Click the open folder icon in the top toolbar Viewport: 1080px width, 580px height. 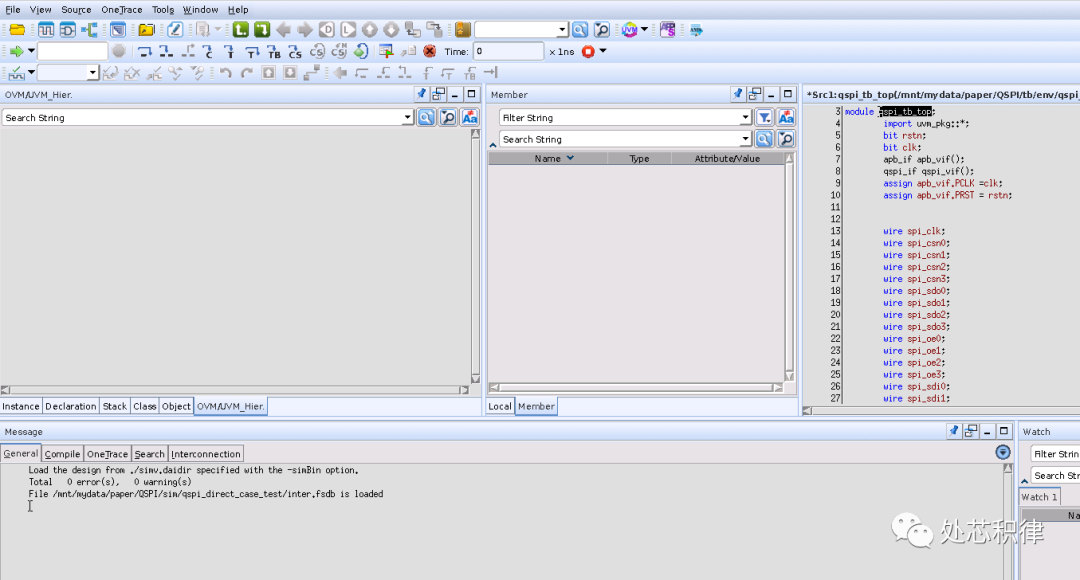click(x=17, y=30)
